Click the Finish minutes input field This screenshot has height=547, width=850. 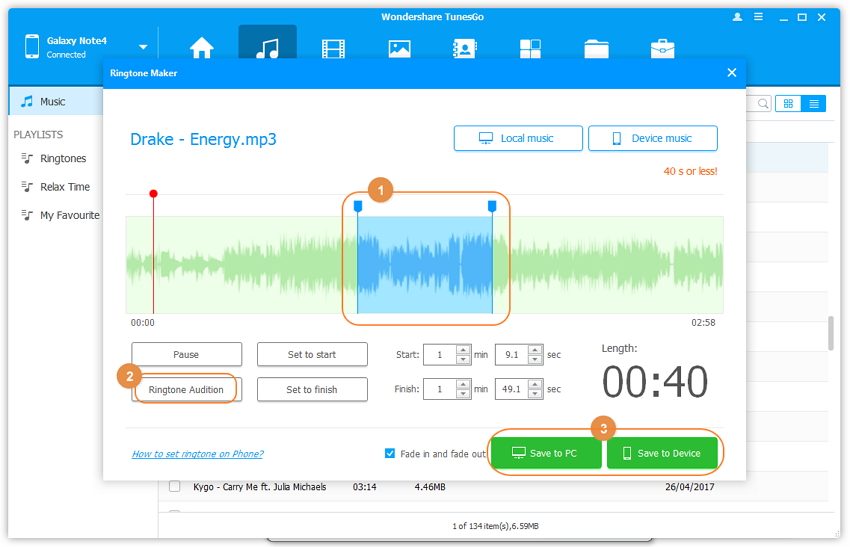pyautogui.click(x=438, y=389)
